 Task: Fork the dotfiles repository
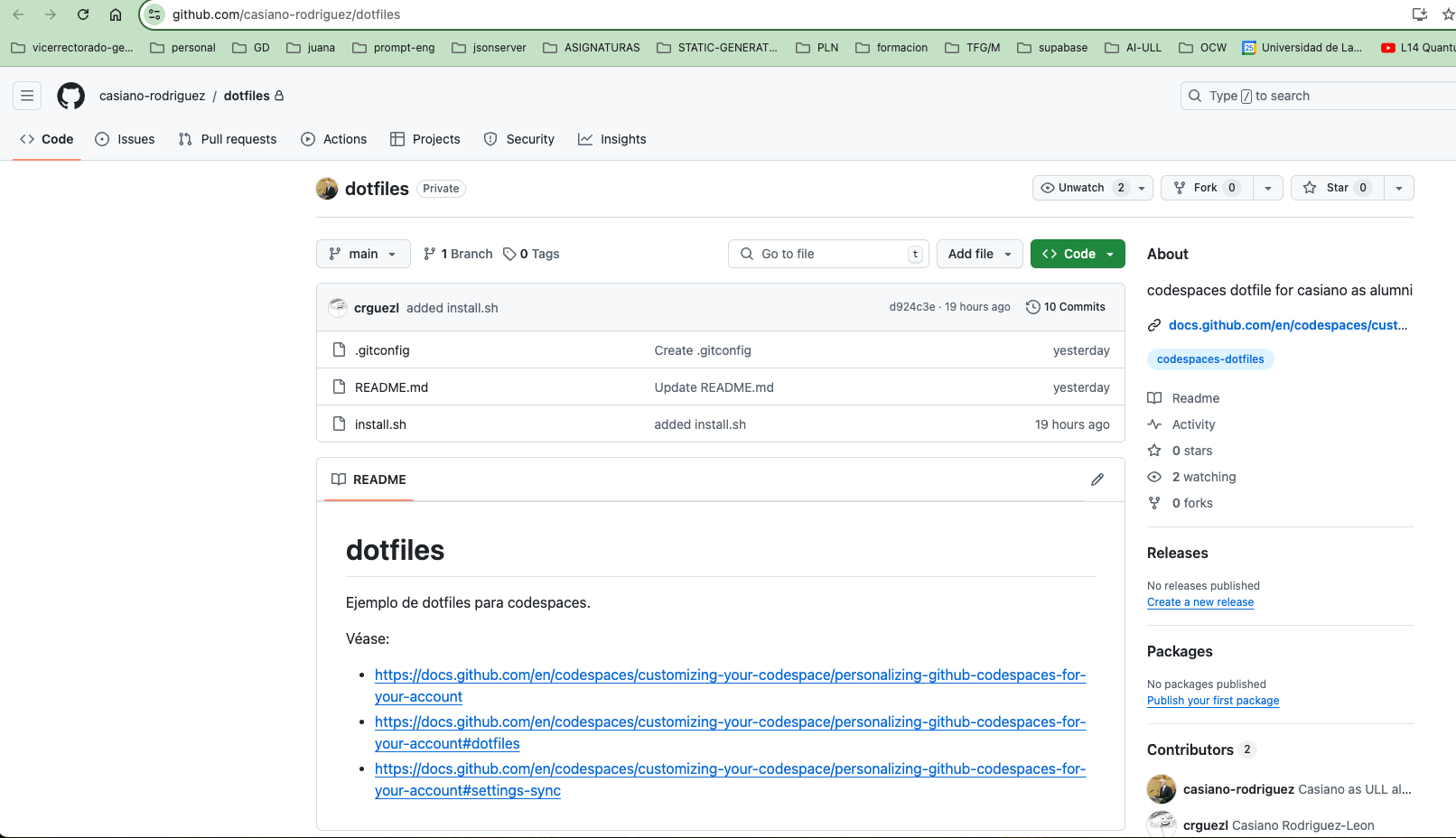pyautogui.click(x=1207, y=188)
